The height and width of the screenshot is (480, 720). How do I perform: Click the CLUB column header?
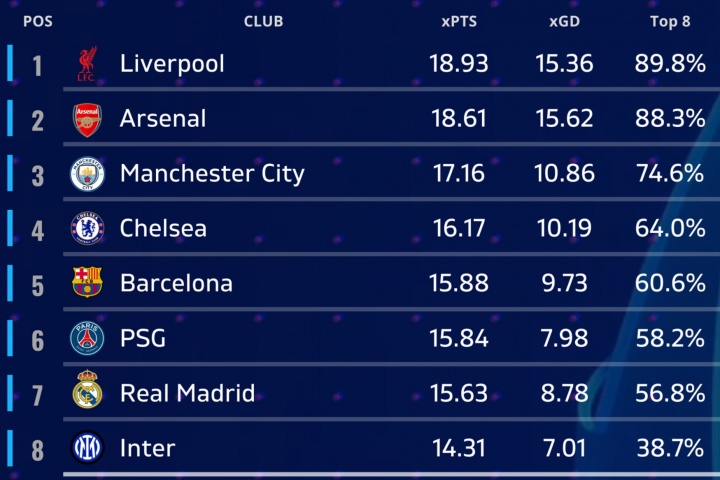tap(263, 21)
